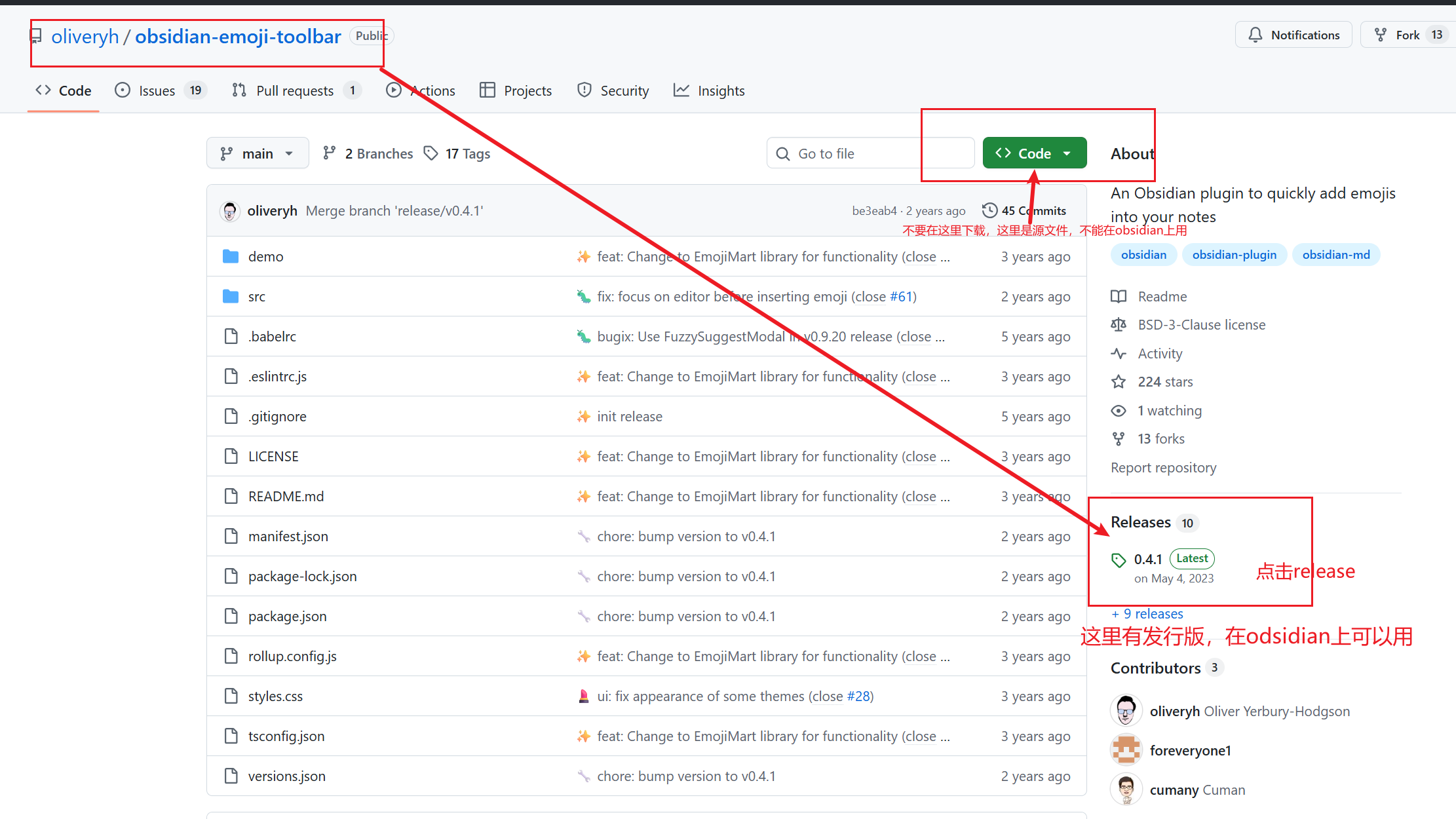
Task: Click the watching eye icon
Action: pyautogui.click(x=1119, y=410)
